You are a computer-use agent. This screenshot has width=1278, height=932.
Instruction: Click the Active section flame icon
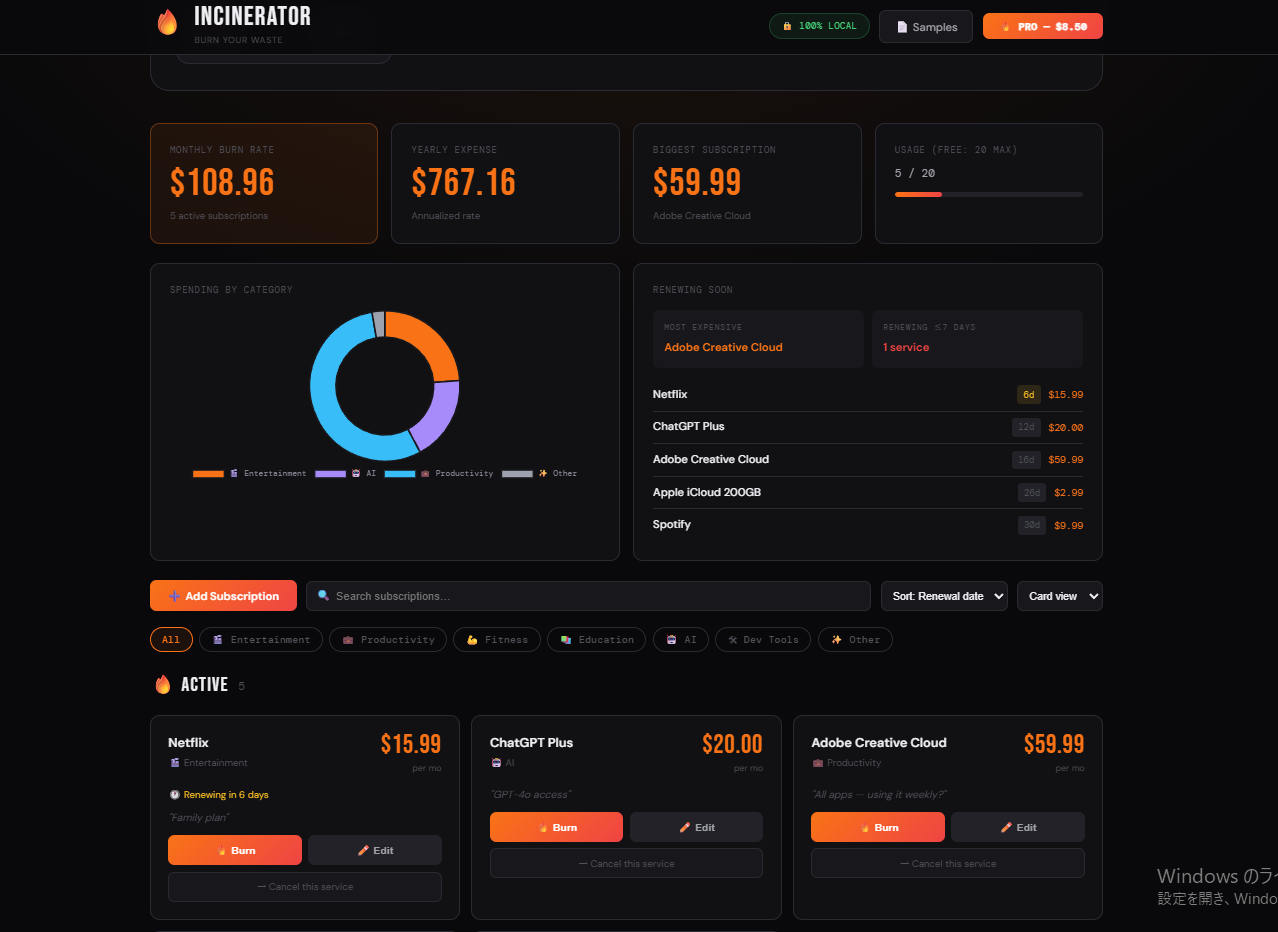[163, 685]
